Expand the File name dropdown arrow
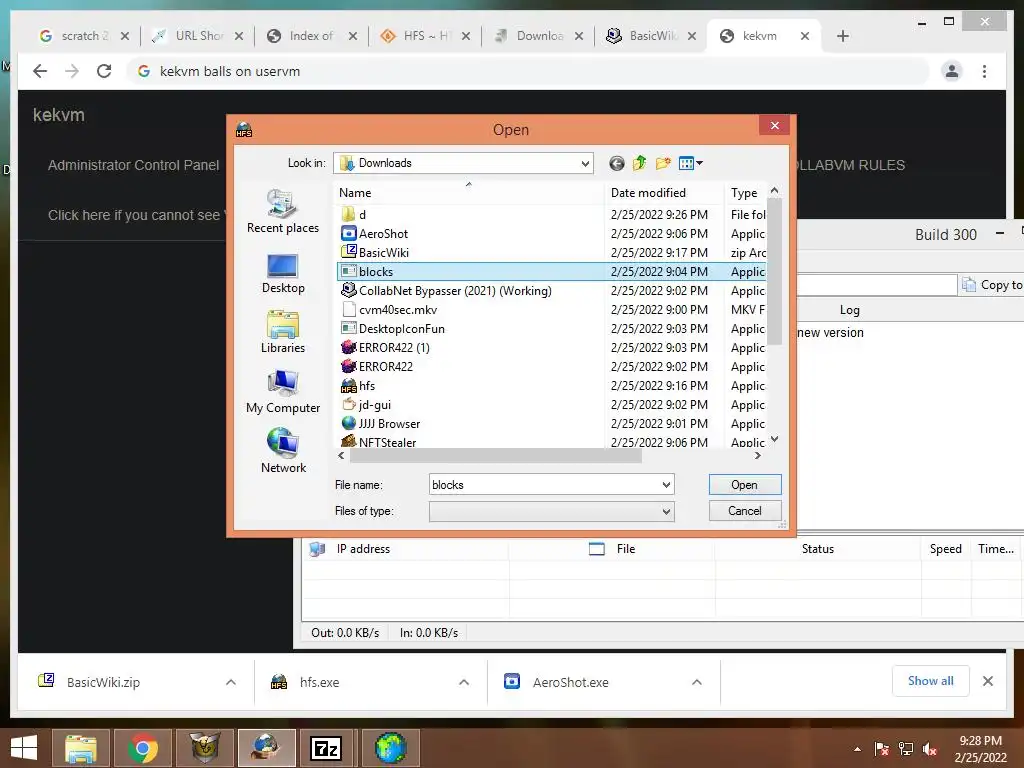The height and width of the screenshot is (768, 1024). tap(666, 485)
